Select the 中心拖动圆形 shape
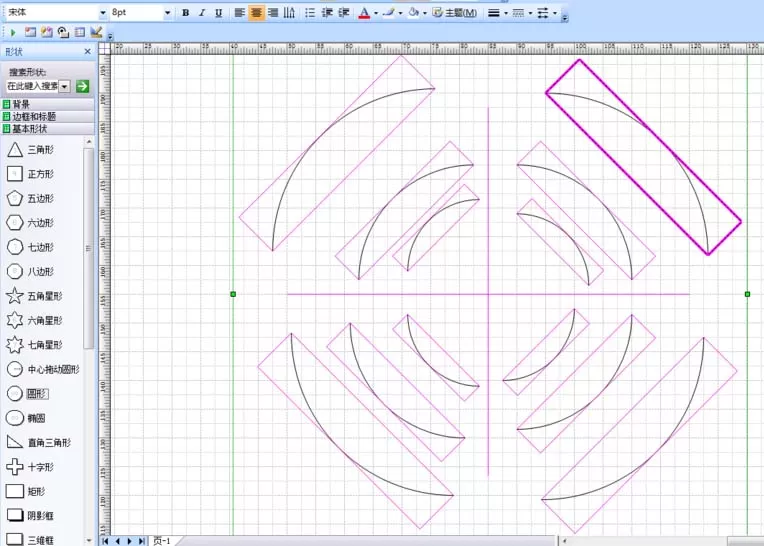Screen dimensions: 764x546 (43, 369)
